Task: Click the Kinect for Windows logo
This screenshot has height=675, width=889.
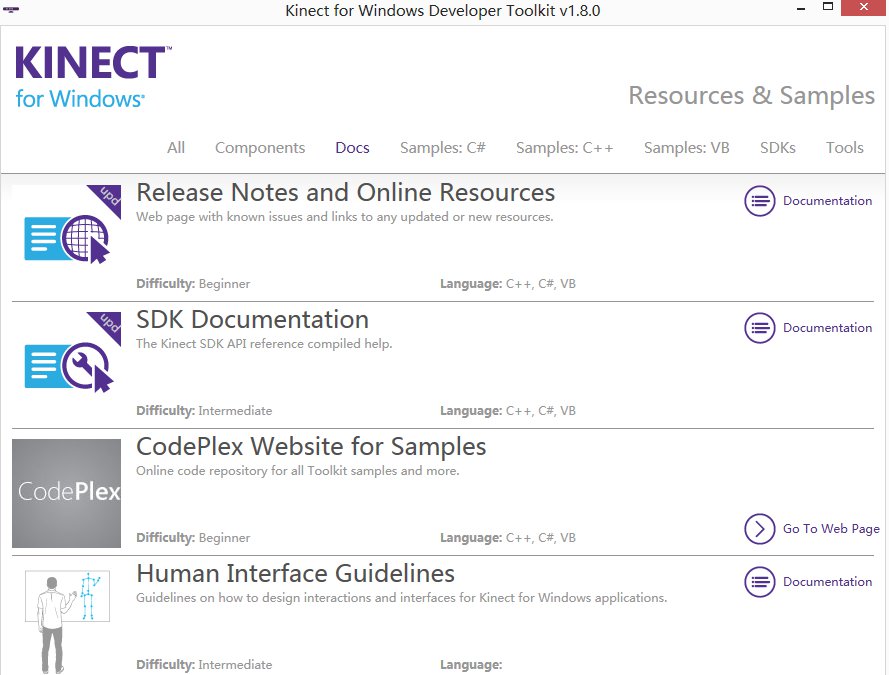Action: point(93,77)
